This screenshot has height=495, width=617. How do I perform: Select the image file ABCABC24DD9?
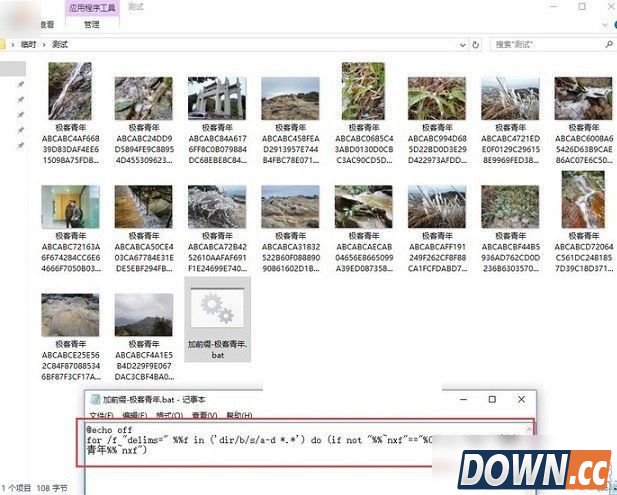[144, 98]
